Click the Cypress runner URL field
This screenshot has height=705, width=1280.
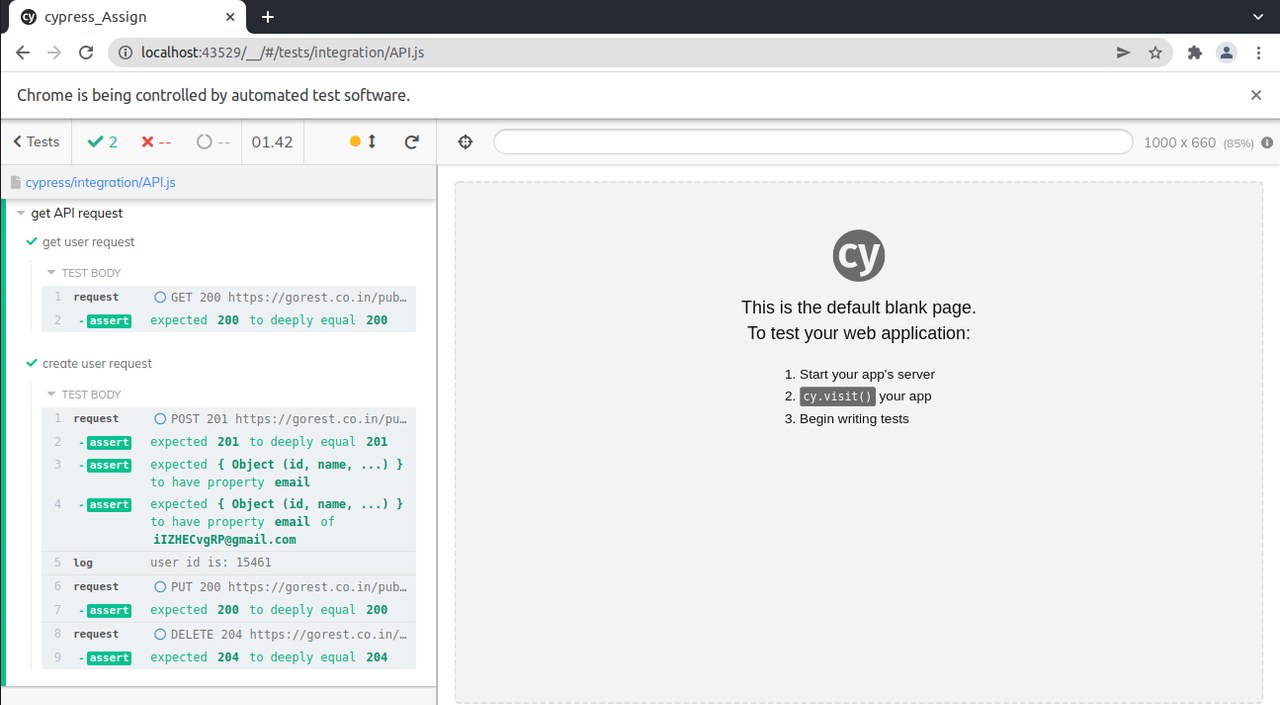[x=813, y=142]
